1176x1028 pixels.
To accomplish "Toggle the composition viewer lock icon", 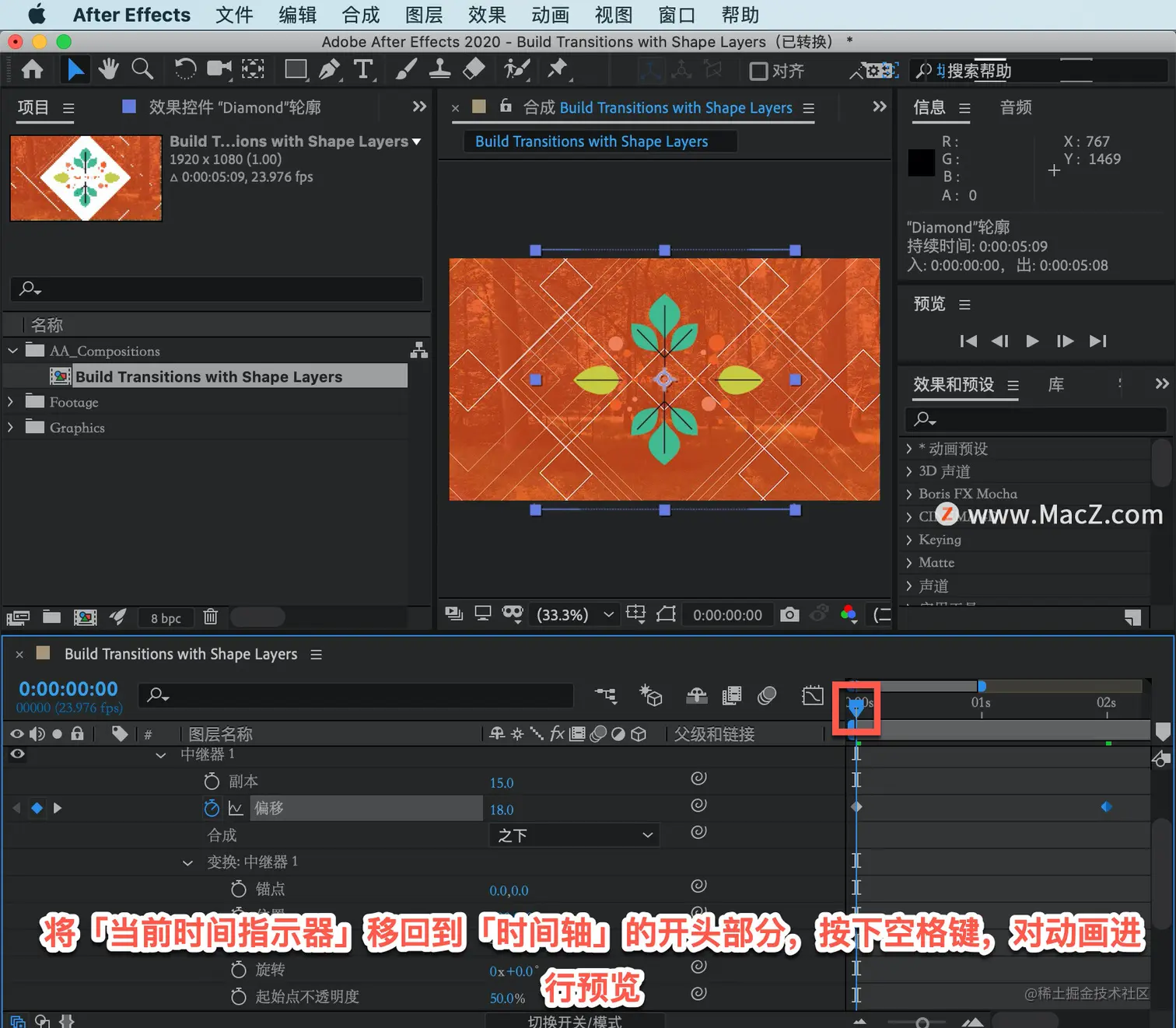I will 506,105.
